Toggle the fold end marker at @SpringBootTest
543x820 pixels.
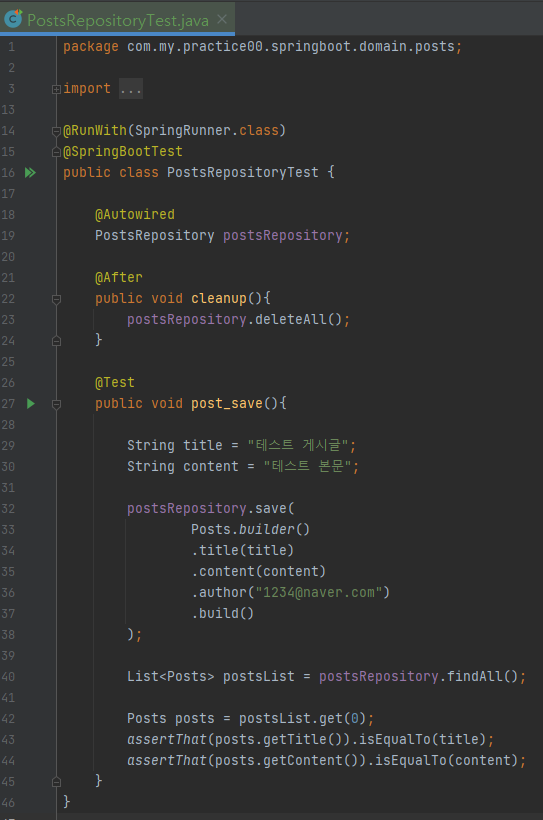click(56, 152)
